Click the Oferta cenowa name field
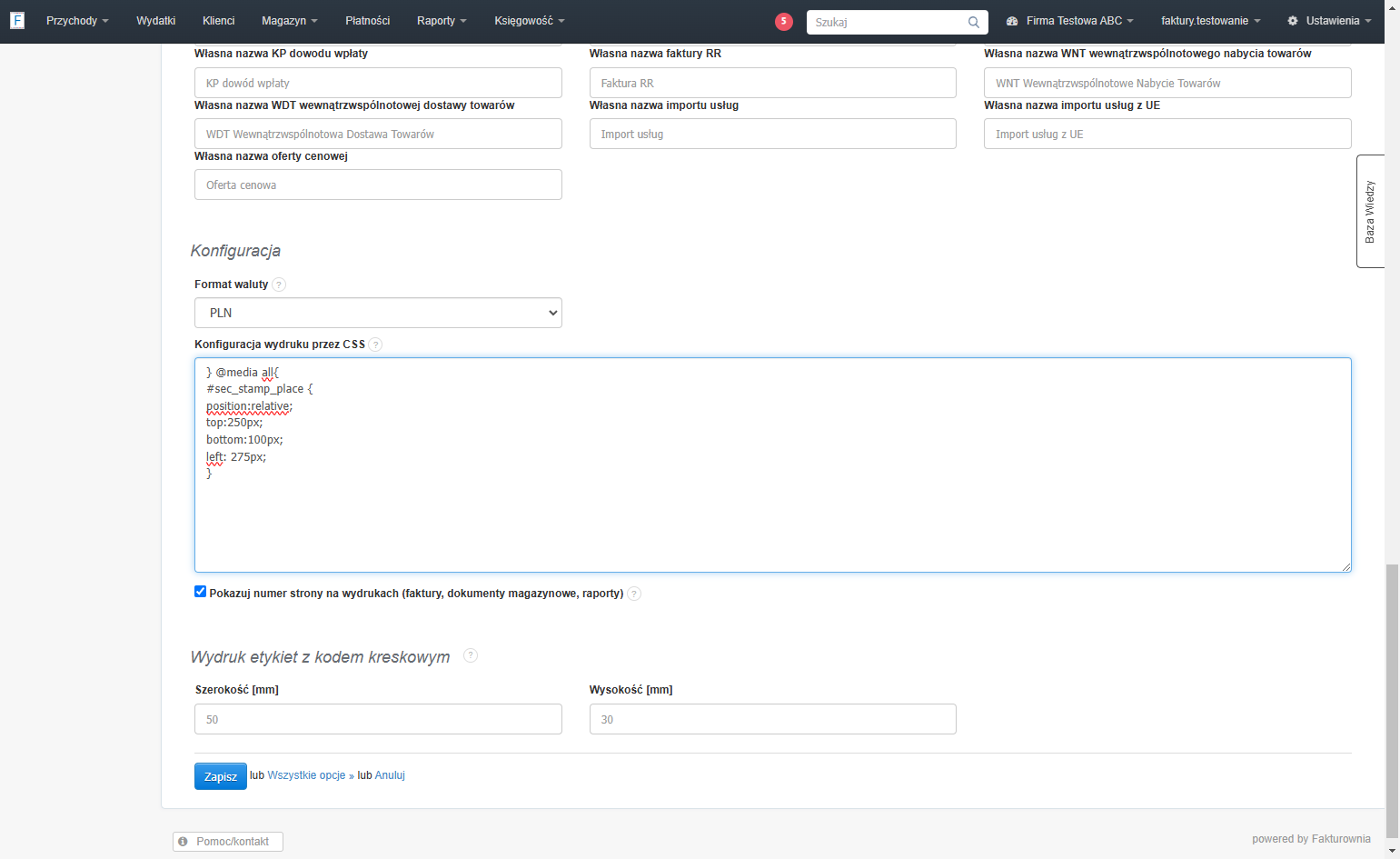 [378, 185]
